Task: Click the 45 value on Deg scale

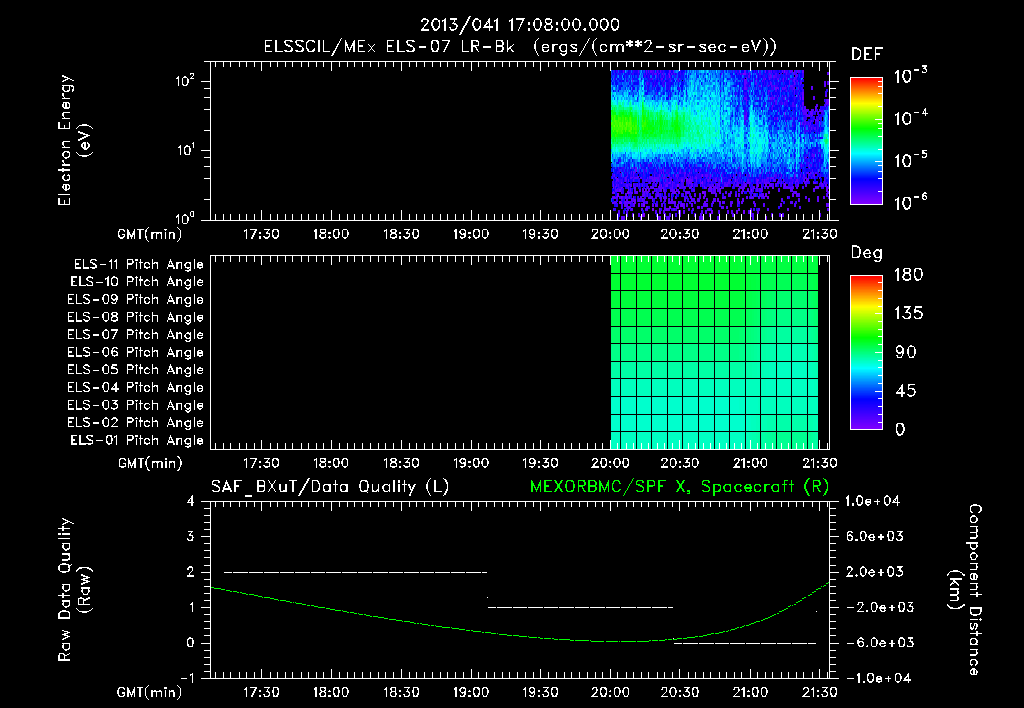Action: pos(906,391)
